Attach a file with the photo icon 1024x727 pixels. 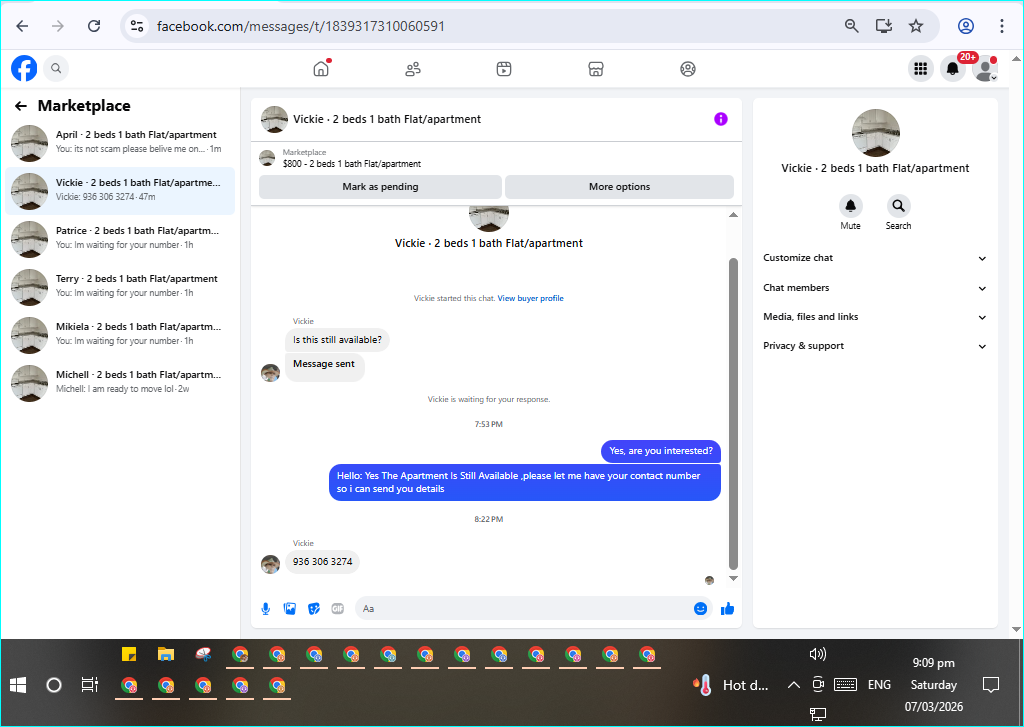tap(290, 609)
